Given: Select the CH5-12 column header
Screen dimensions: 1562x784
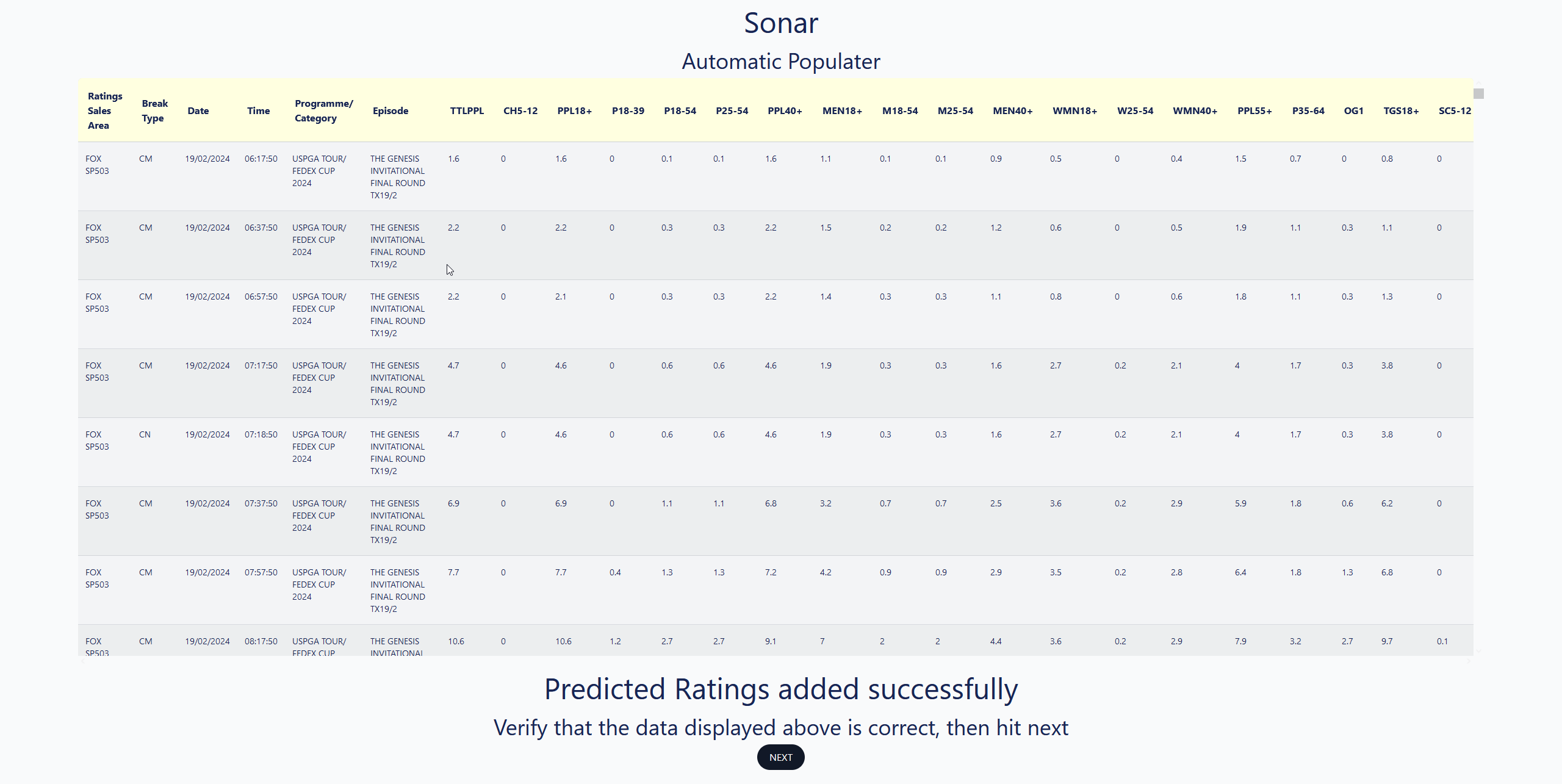Looking at the screenshot, I should (x=520, y=111).
